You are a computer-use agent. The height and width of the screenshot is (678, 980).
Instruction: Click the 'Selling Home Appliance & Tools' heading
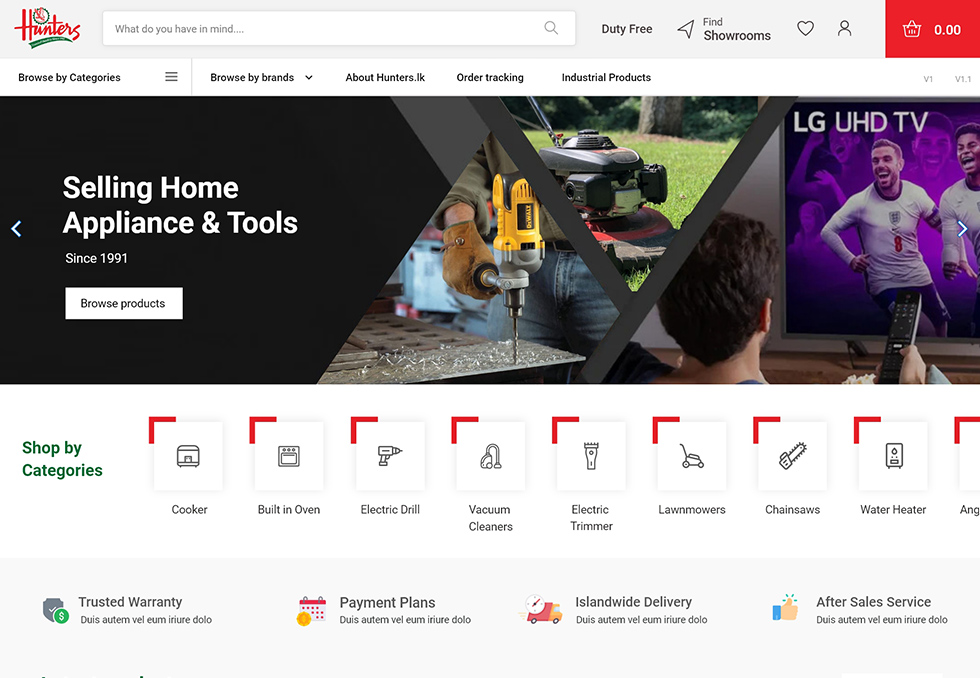click(180, 205)
